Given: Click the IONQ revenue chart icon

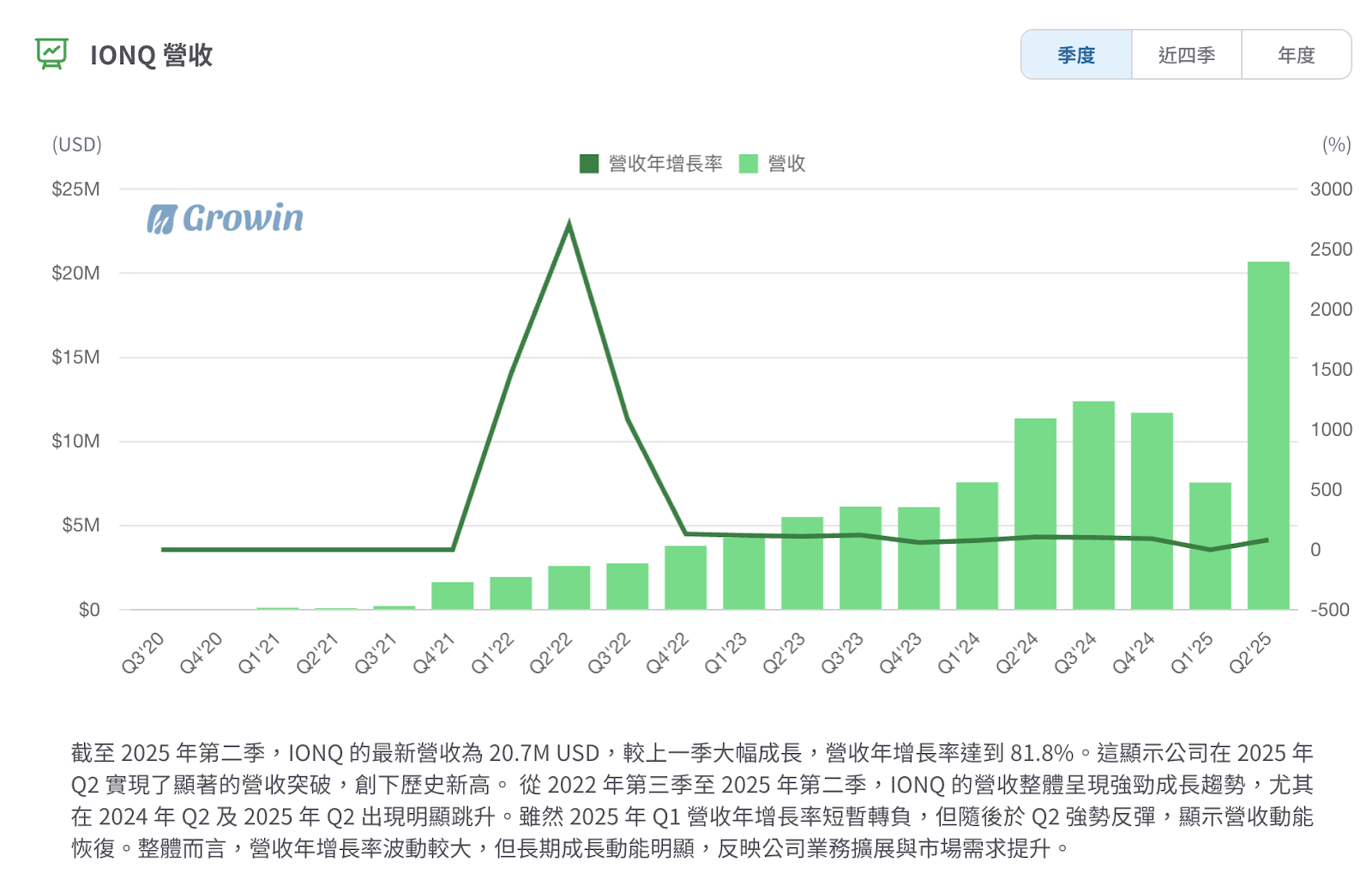Looking at the screenshot, I should pos(51,54).
